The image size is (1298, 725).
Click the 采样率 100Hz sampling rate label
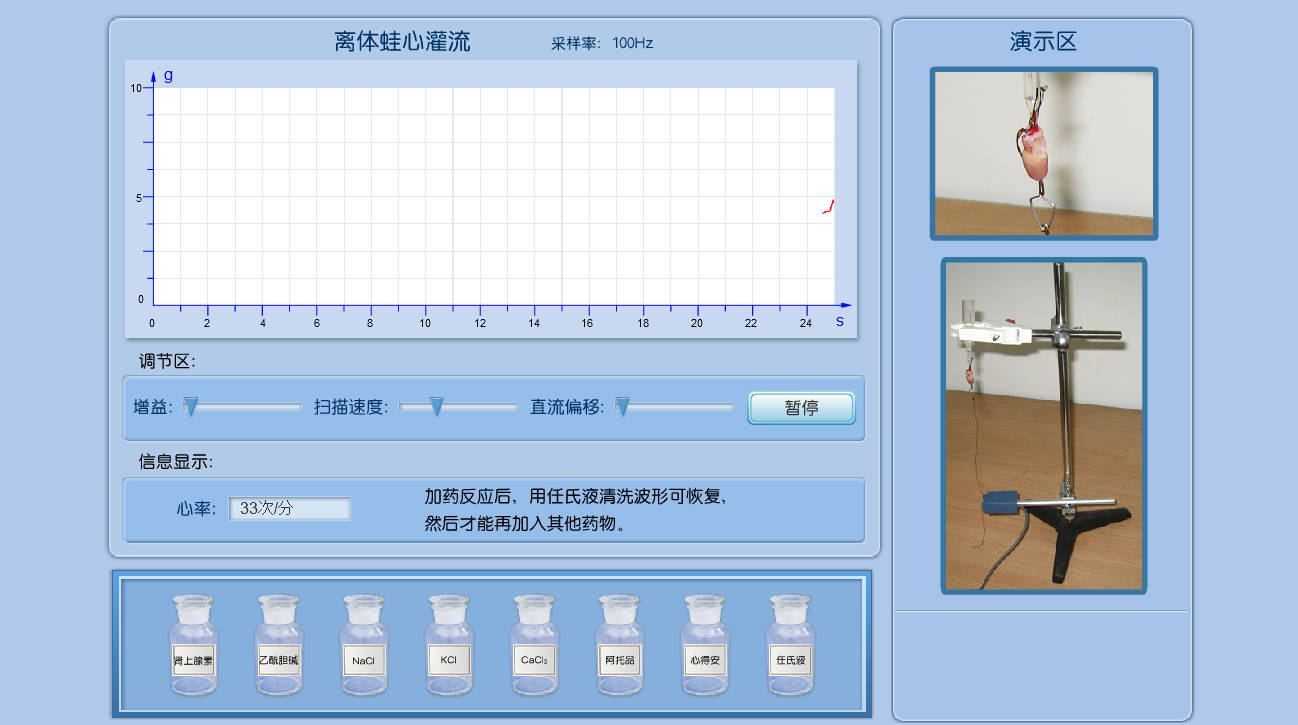coord(602,43)
